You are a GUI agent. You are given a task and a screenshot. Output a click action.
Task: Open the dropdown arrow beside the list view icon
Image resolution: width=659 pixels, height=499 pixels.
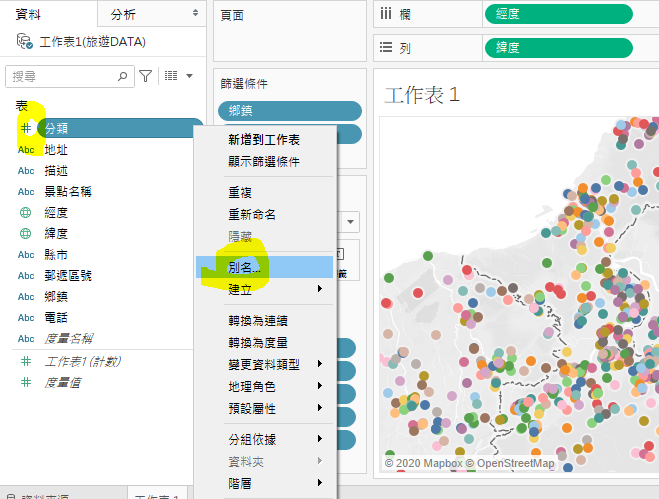[x=190, y=76]
